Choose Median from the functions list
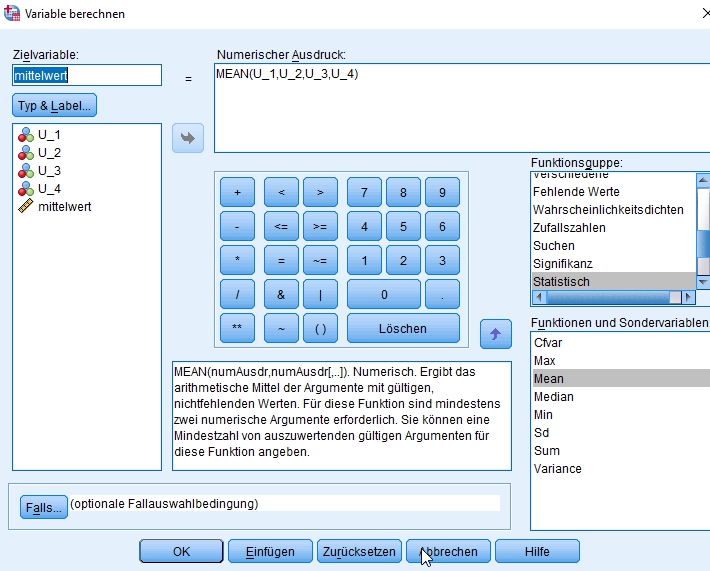710x571 pixels. coord(553,397)
